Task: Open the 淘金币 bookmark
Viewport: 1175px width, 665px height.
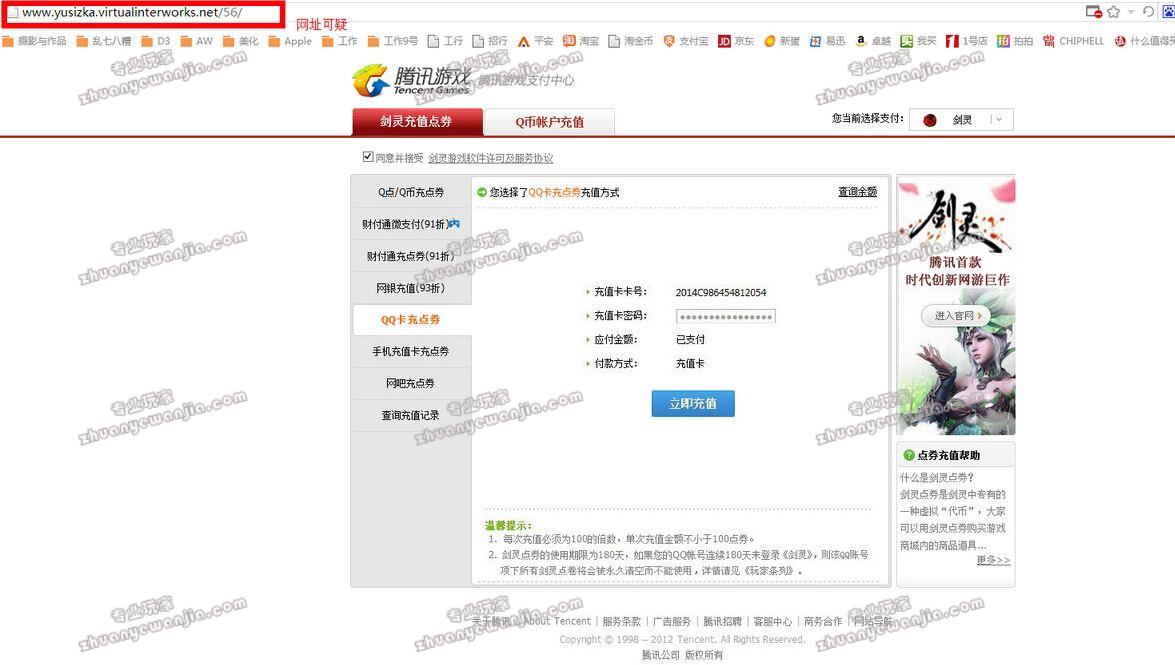Action: pyautogui.click(x=630, y=41)
